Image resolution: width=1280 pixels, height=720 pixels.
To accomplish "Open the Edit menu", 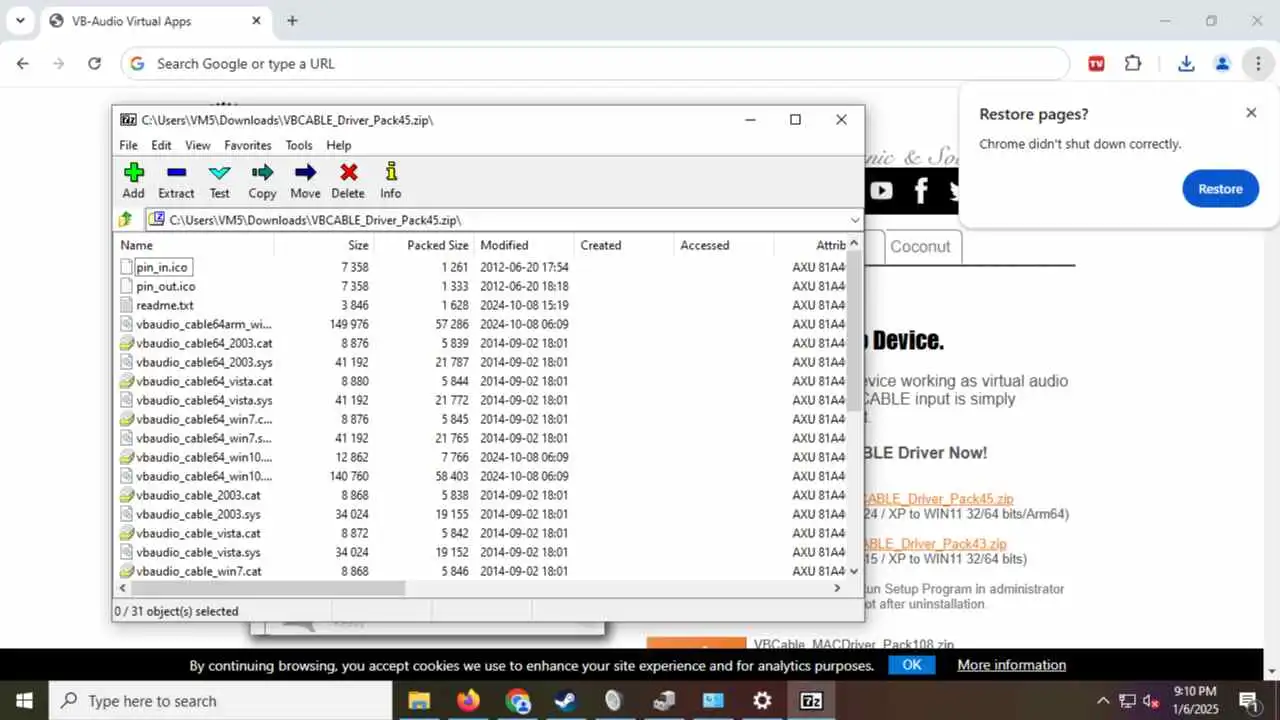I will 161,145.
